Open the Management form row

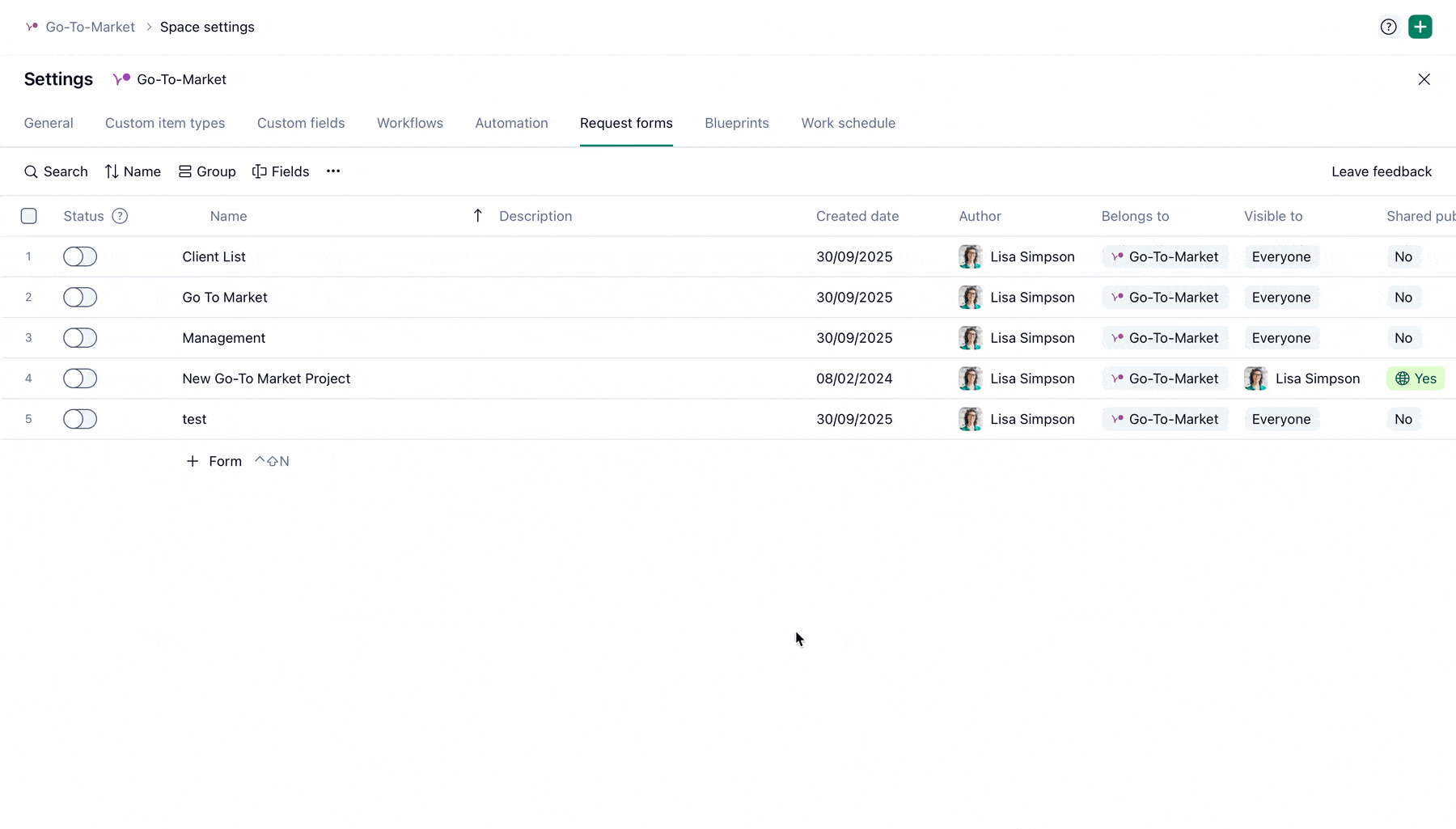[x=224, y=338]
